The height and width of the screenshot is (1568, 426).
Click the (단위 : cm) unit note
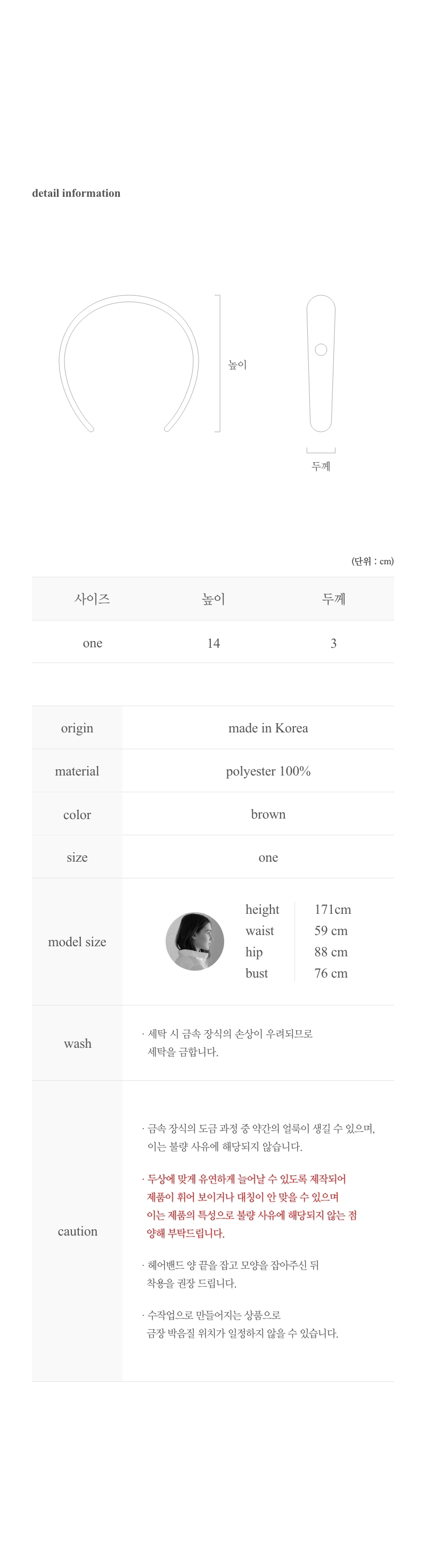372,561
